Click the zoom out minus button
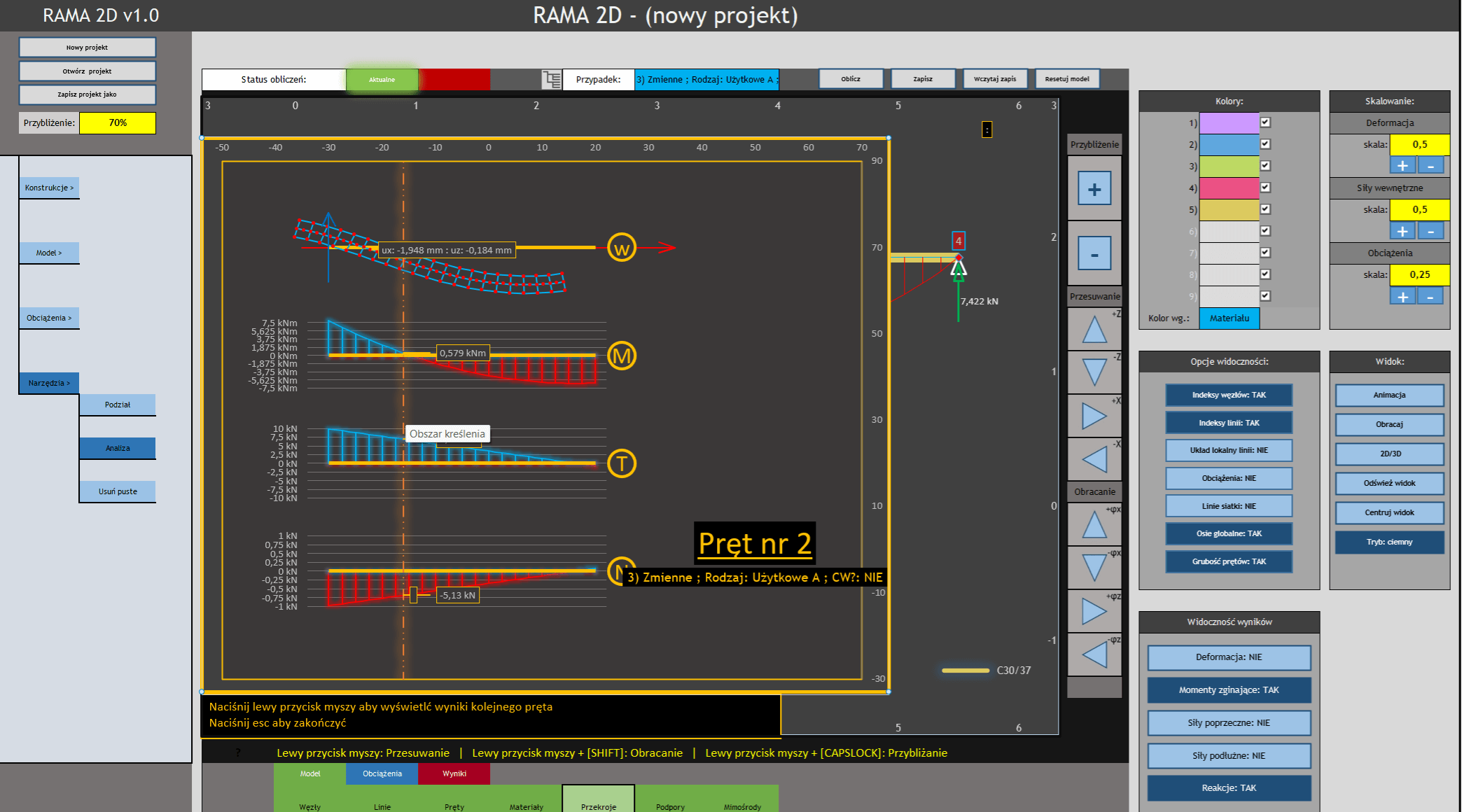 [x=1094, y=253]
